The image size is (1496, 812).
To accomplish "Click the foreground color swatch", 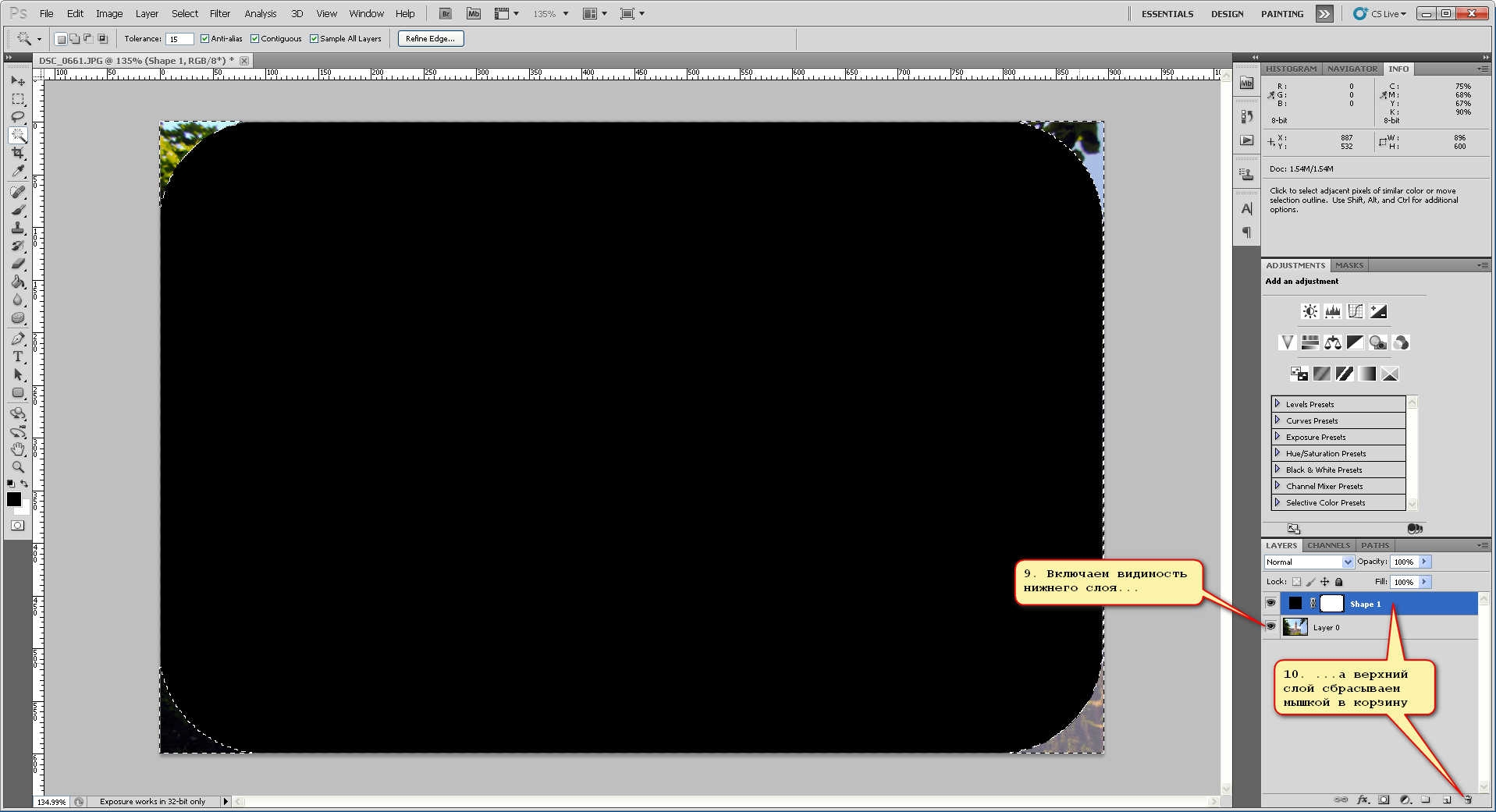I will [13, 499].
